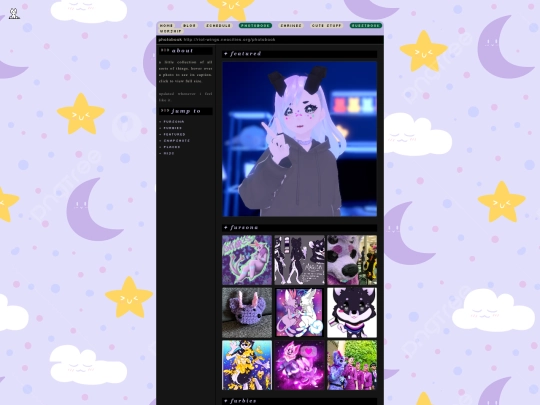Select the green Photobook nav pill

click(256, 25)
